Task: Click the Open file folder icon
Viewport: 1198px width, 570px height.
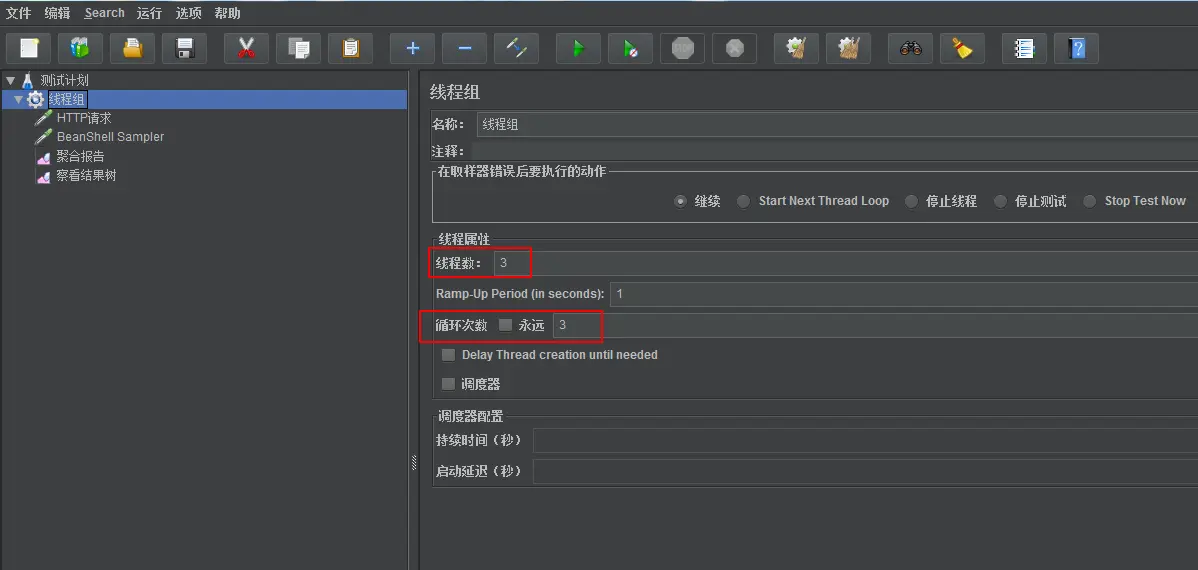Action: [133, 48]
